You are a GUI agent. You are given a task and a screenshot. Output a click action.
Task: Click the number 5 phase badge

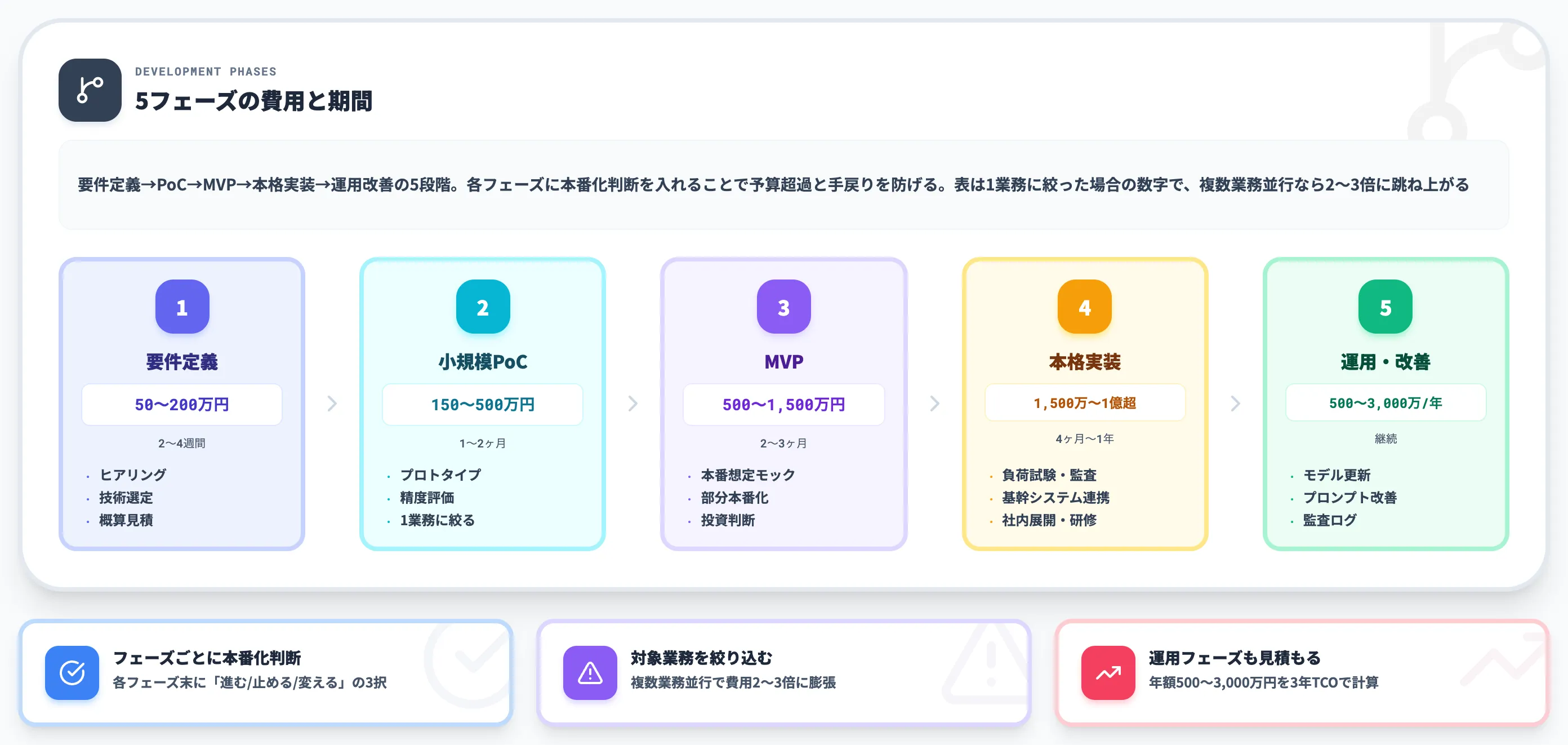1385,307
